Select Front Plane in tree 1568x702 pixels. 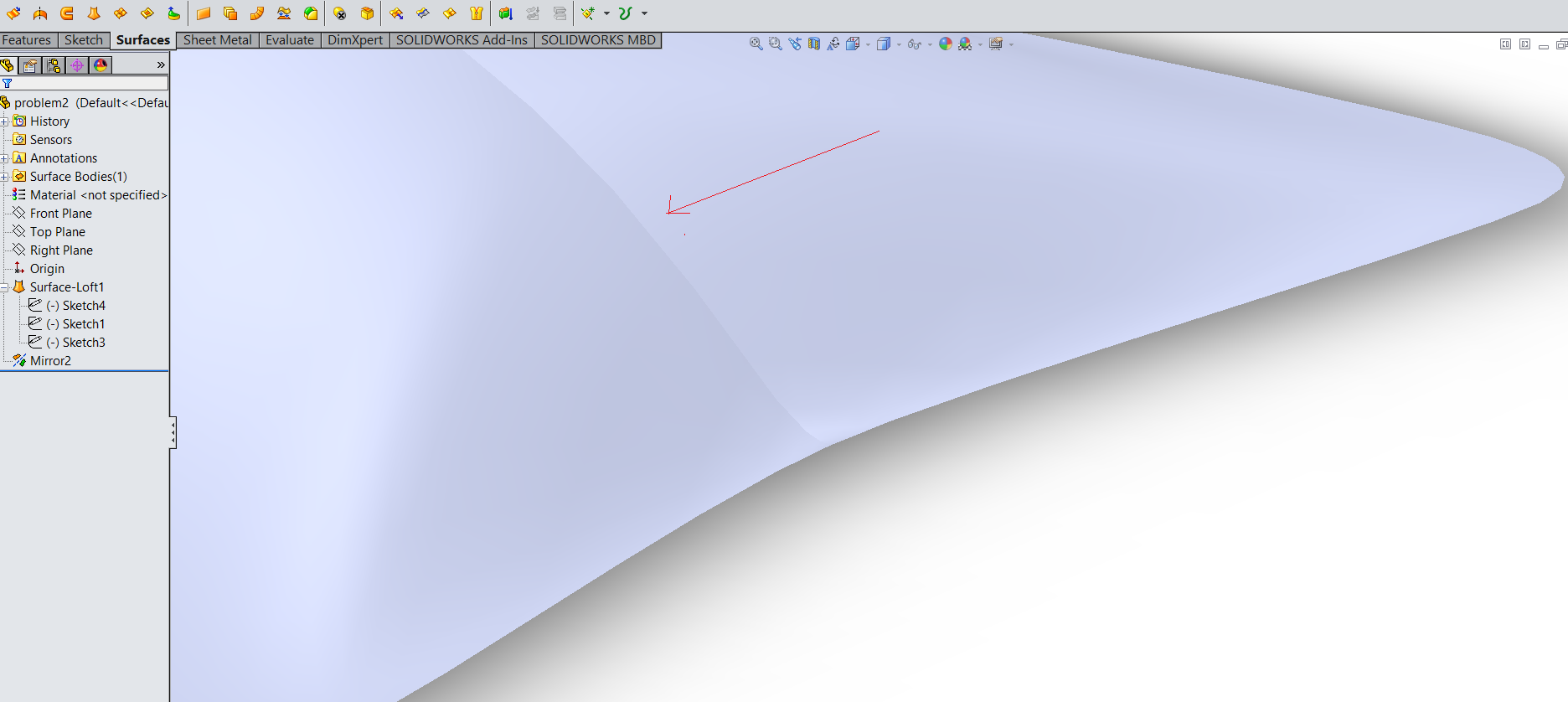tap(52, 214)
